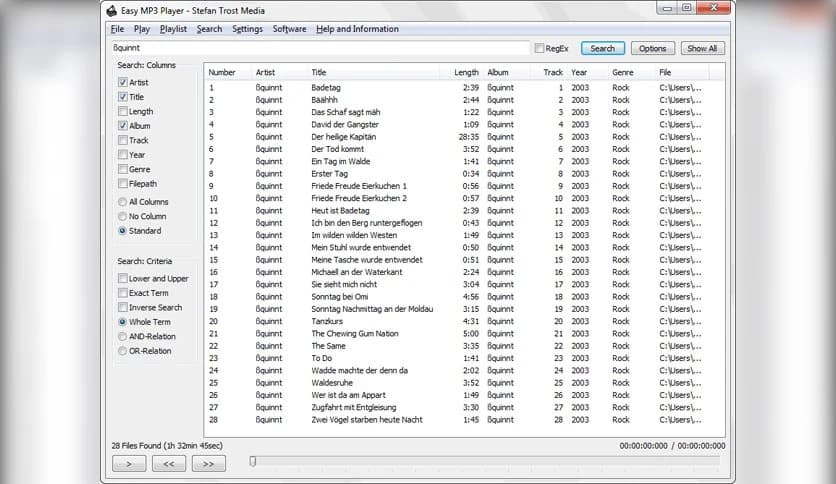Select the track titled Badetag
This screenshot has width=836, height=484.
click(326, 87)
